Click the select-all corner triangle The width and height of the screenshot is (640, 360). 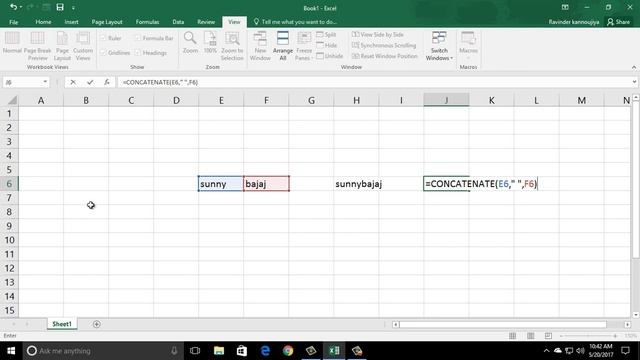12,100
